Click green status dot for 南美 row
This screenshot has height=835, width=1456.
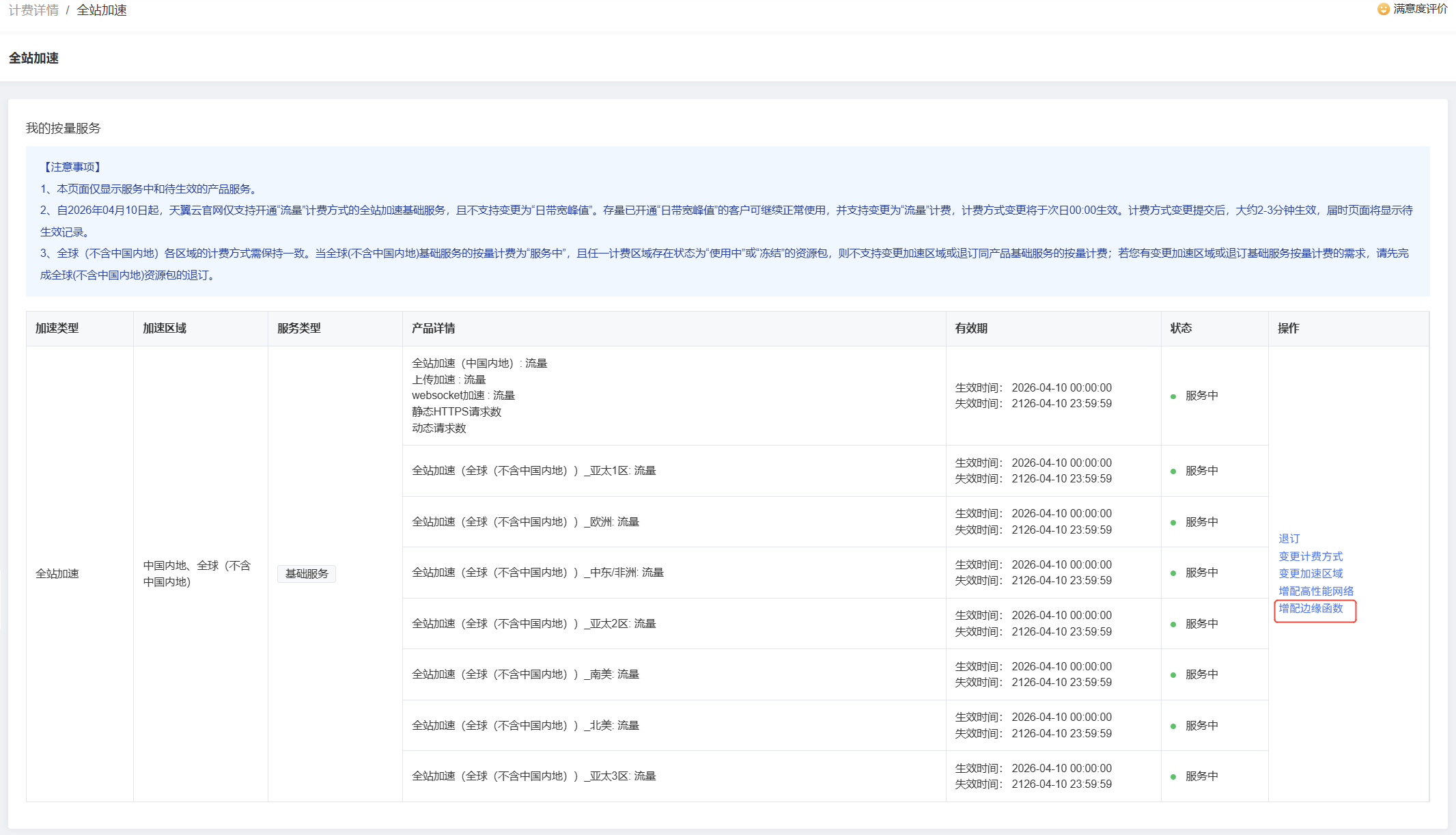[x=1173, y=675]
